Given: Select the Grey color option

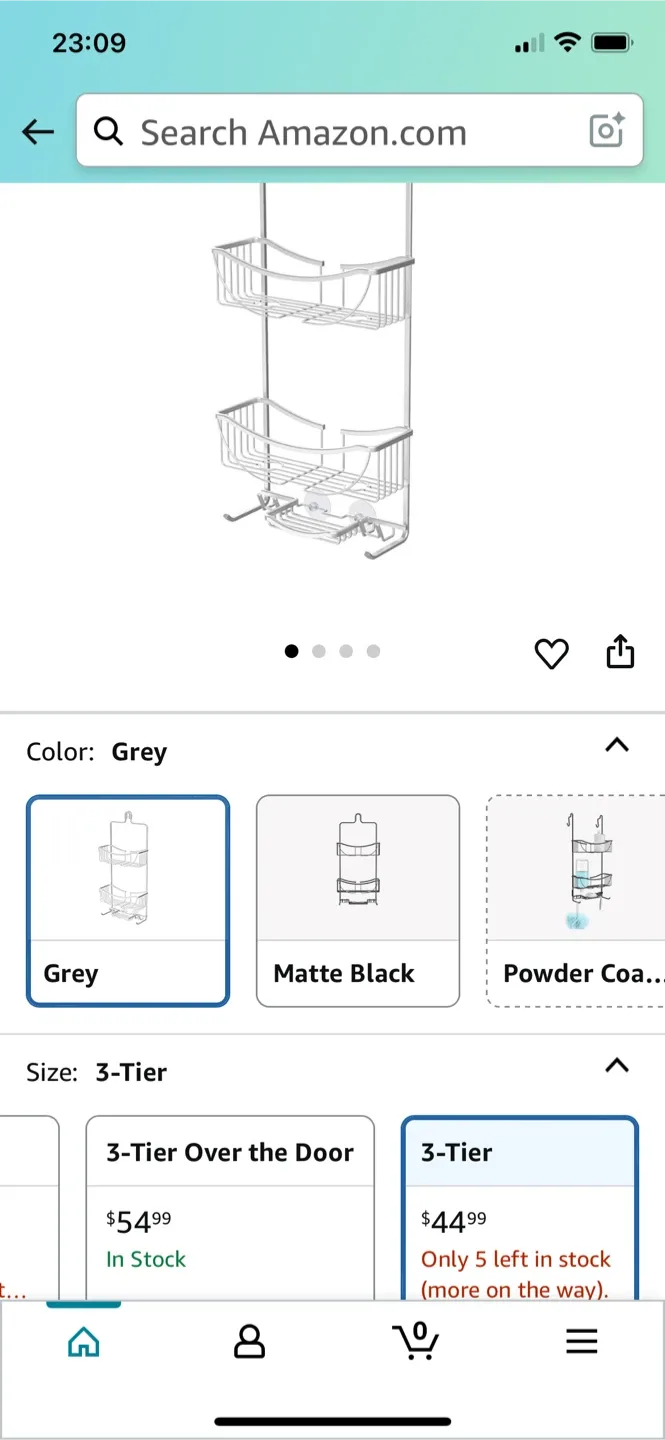Looking at the screenshot, I should (x=128, y=900).
